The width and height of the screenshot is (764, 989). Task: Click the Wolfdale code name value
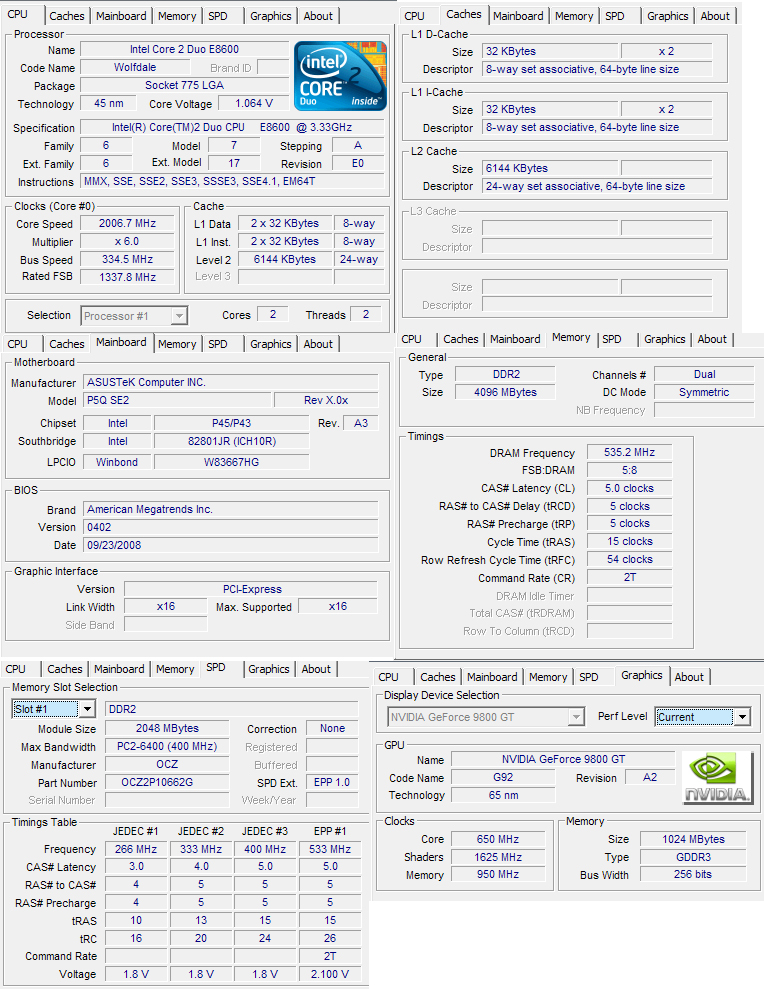click(x=135, y=67)
